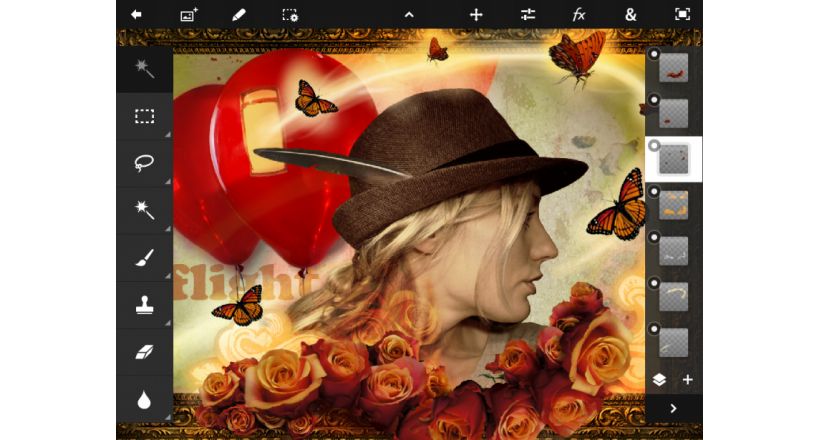Tap the active tool indicator above the toolbar
The width and height of the screenshot is (820, 440).
point(144,69)
